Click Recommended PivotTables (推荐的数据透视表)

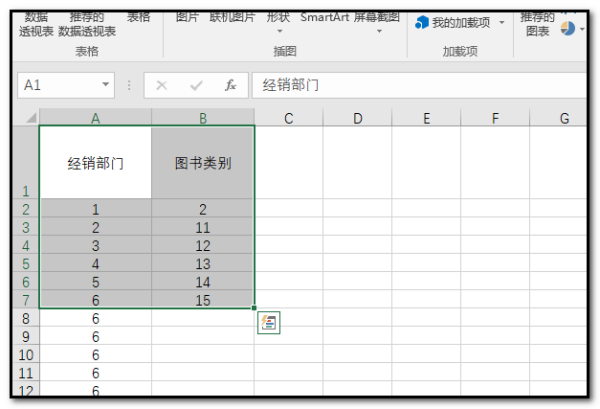87,24
